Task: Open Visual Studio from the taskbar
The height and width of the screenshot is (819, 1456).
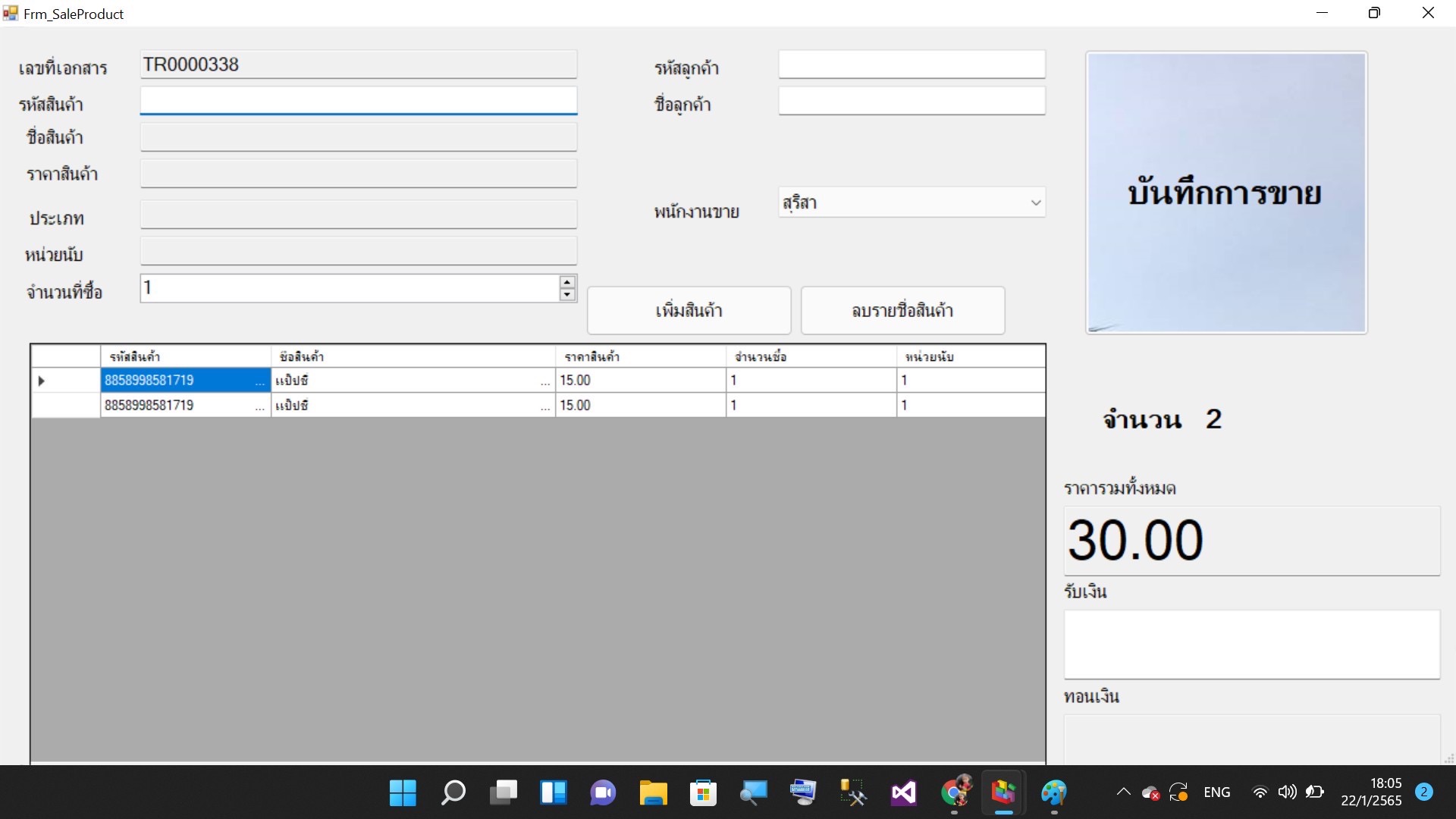Action: [x=903, y=793]
